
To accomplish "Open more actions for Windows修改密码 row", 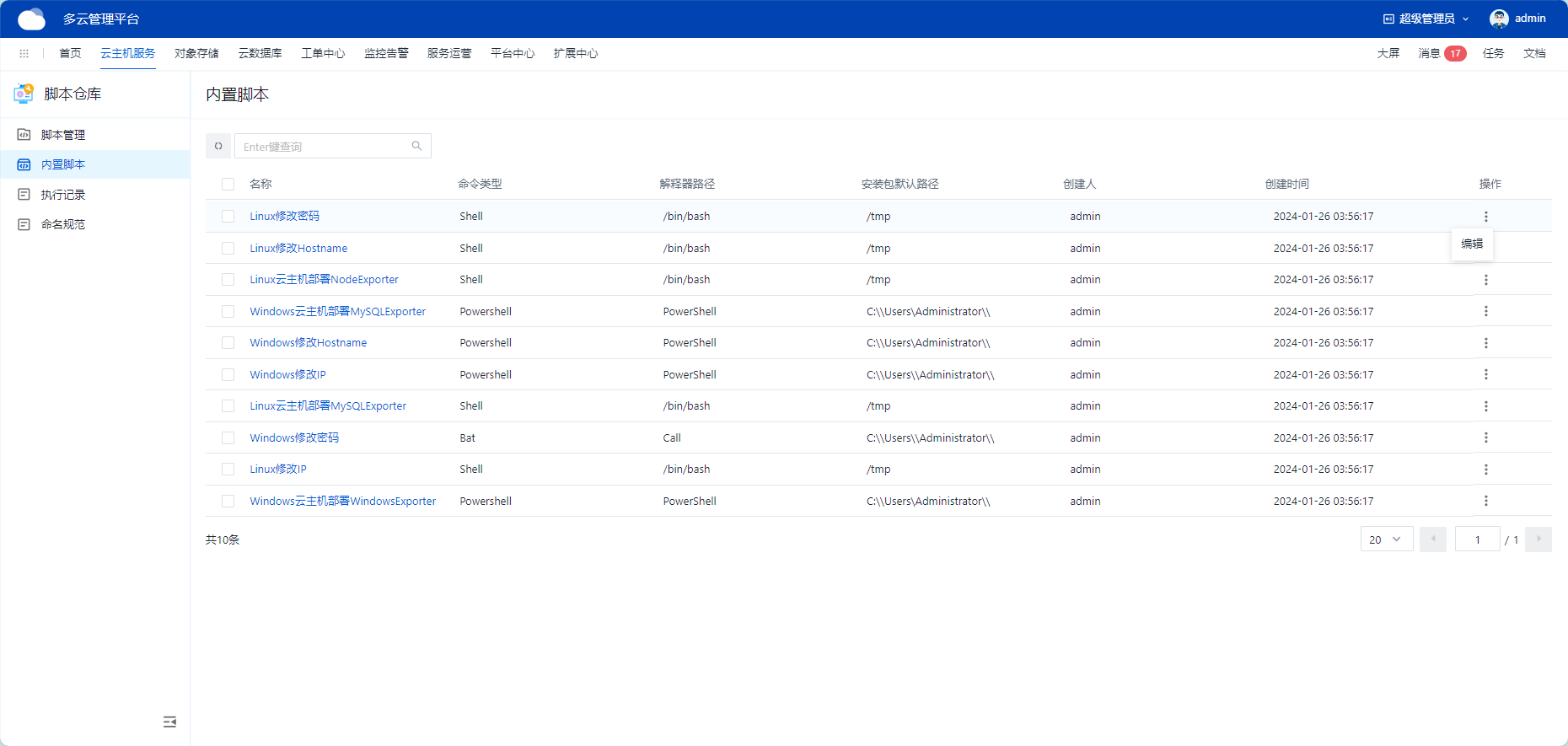I will (1486, 437).
